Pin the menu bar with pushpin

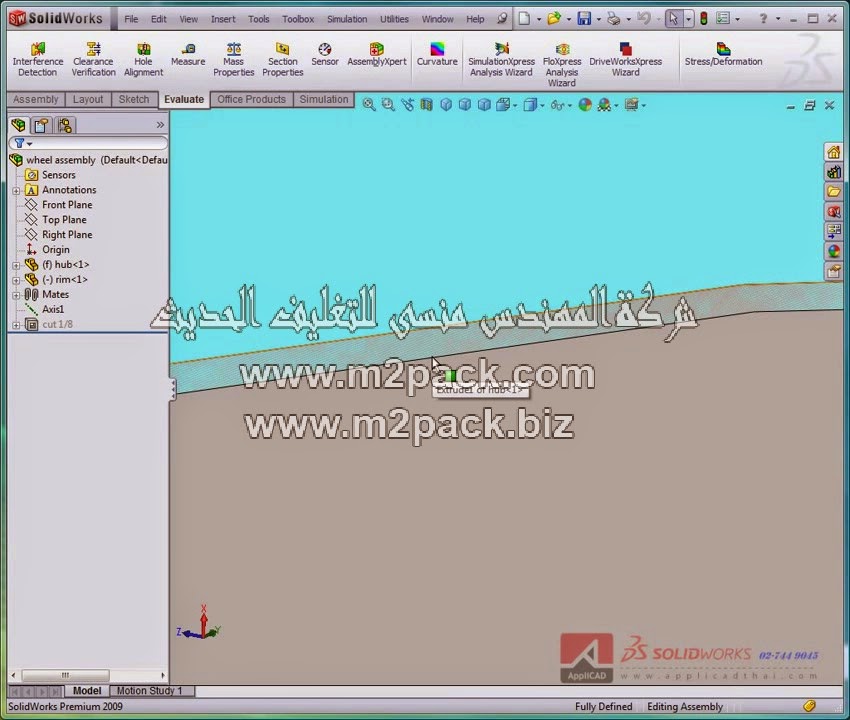point(503,19)
